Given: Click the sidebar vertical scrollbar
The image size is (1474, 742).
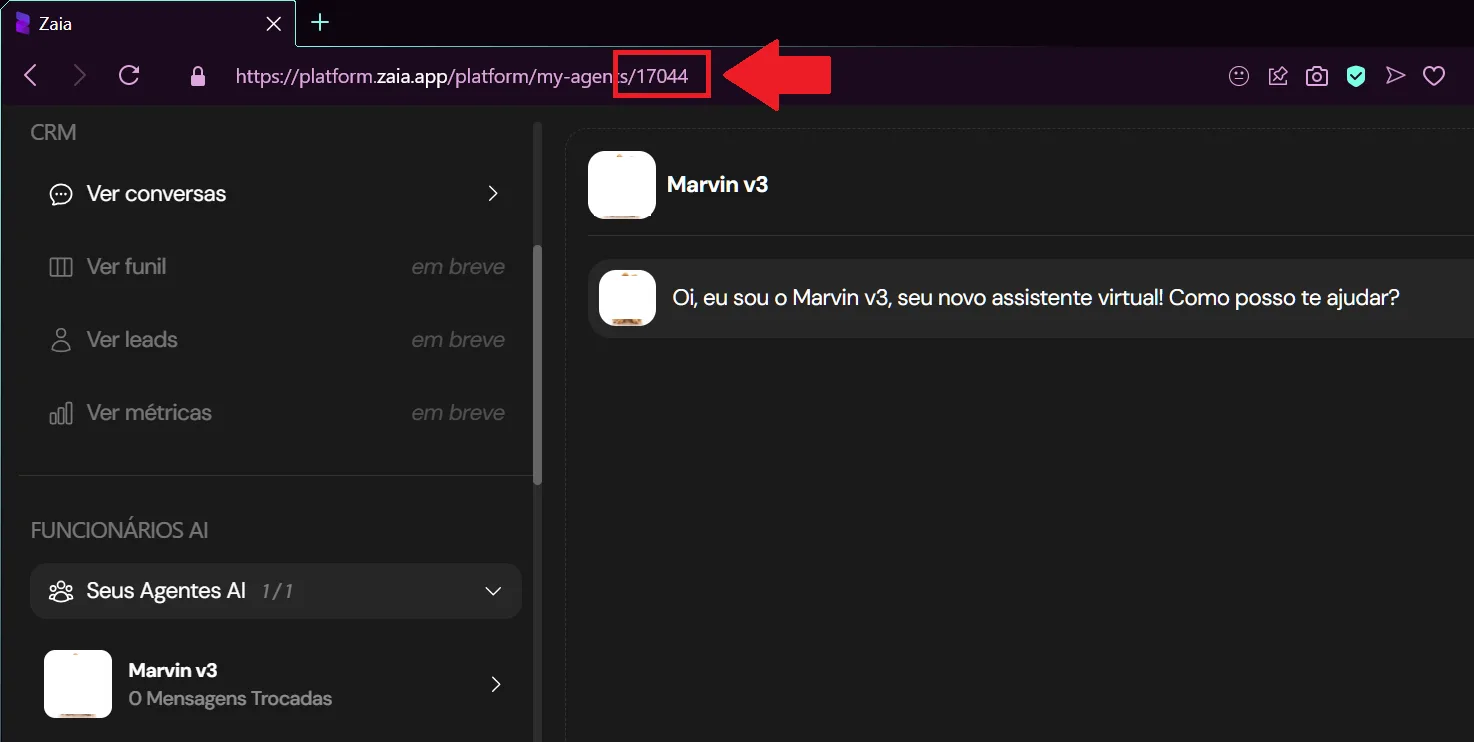Looking at the screenshot, I should 537,365.
